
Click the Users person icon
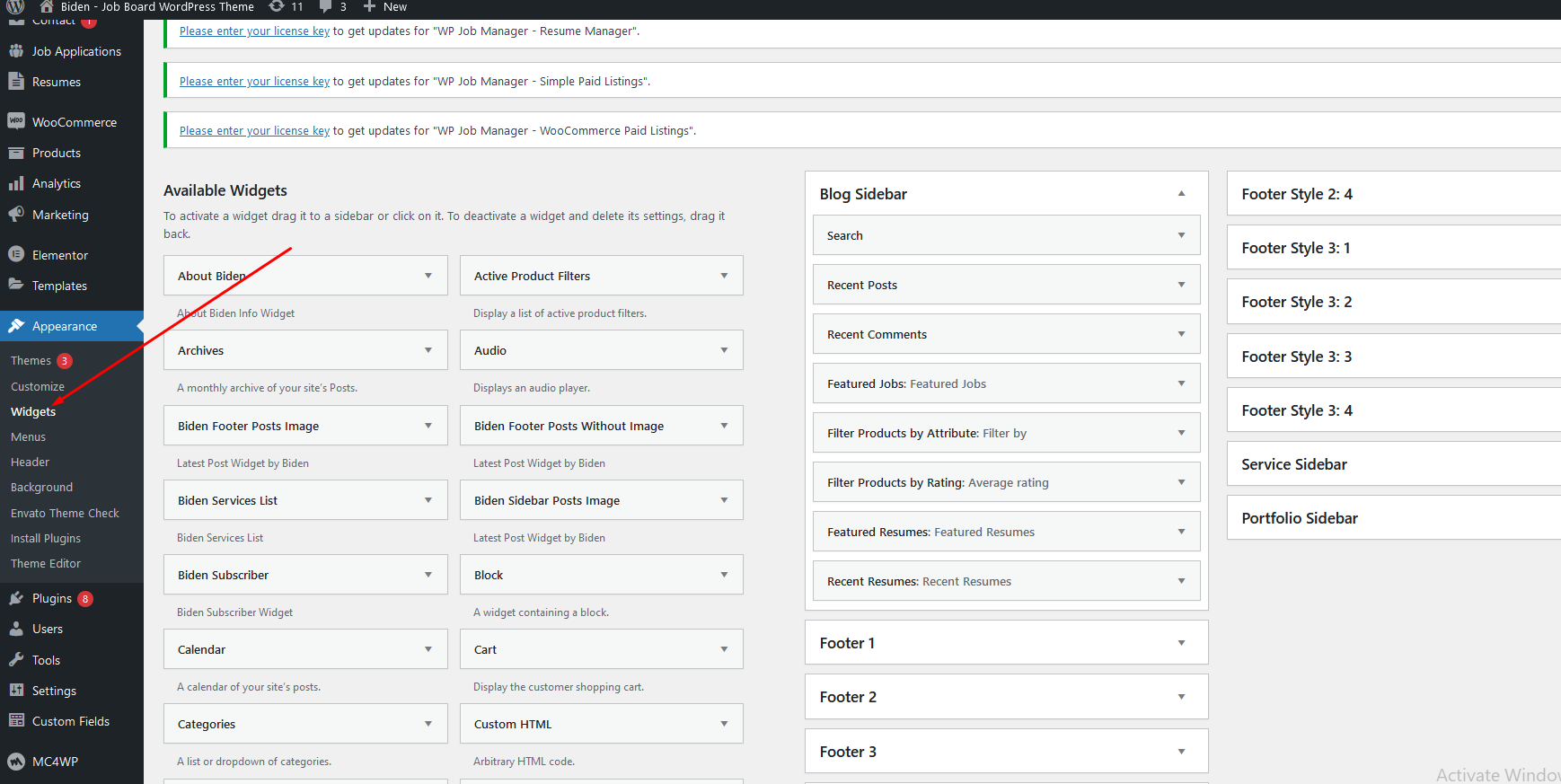click(x=16, y=629)
